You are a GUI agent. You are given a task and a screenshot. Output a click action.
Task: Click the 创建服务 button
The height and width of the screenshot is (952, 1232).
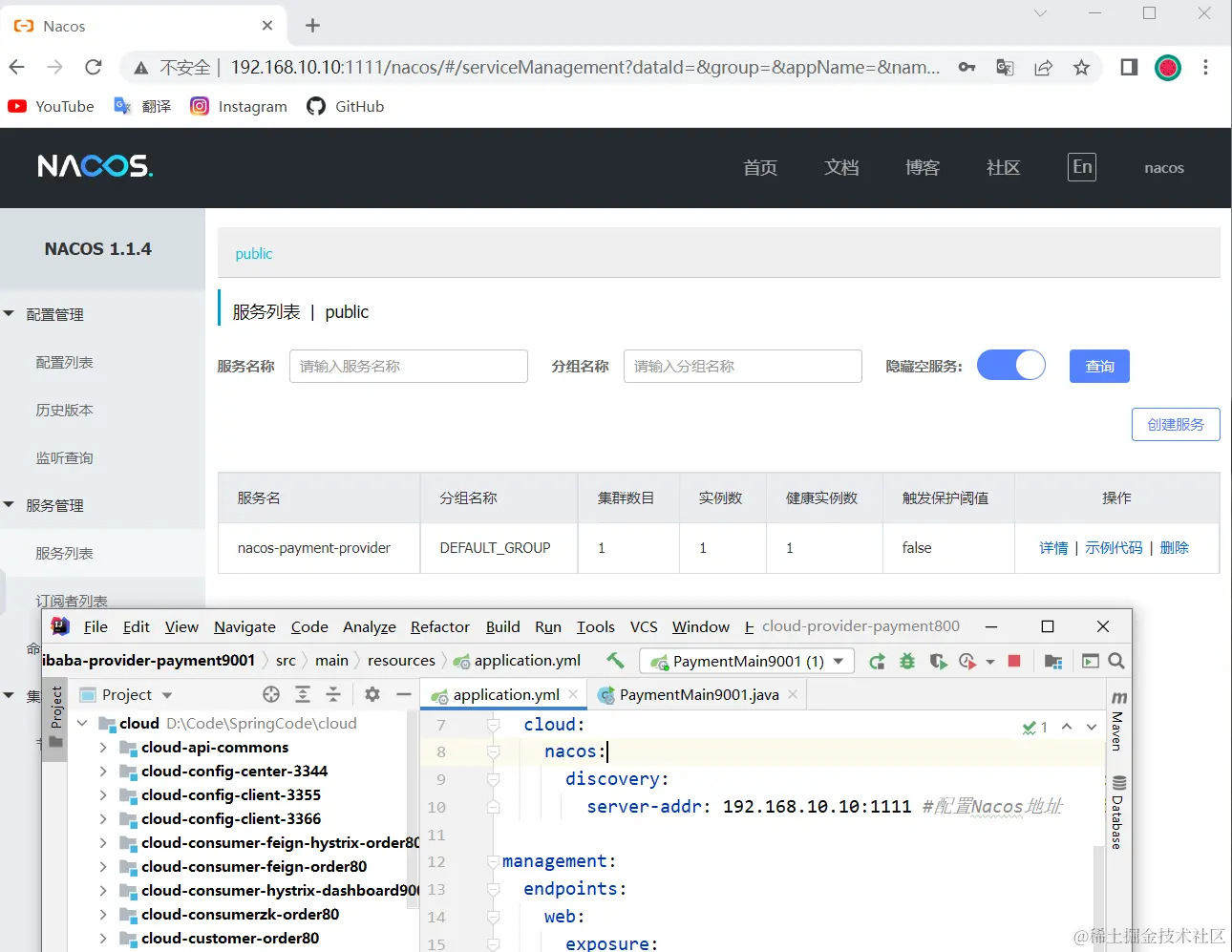tap(1176, 424)
